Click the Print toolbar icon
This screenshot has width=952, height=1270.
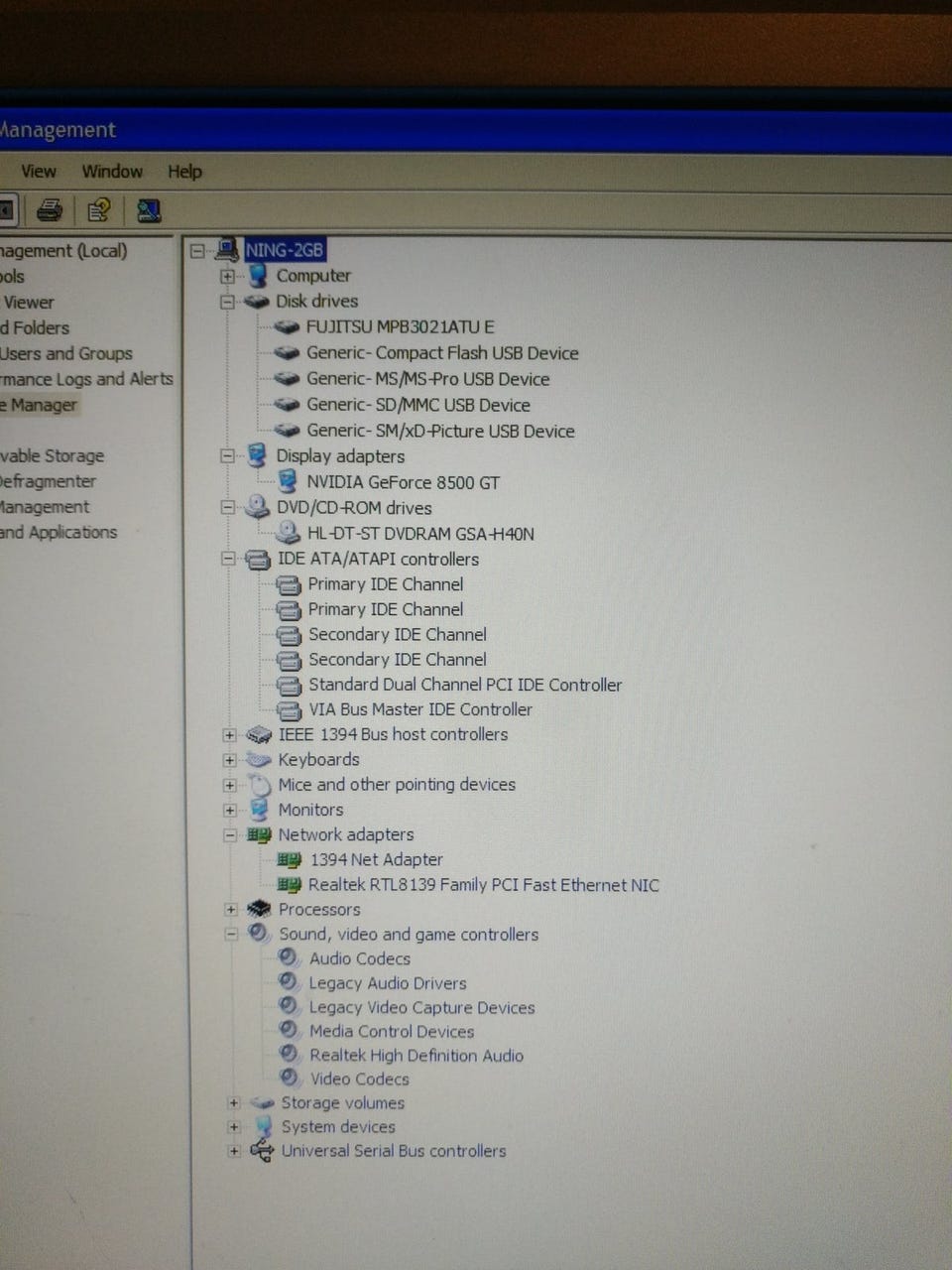pyautogui.click(x=50, y=210)
